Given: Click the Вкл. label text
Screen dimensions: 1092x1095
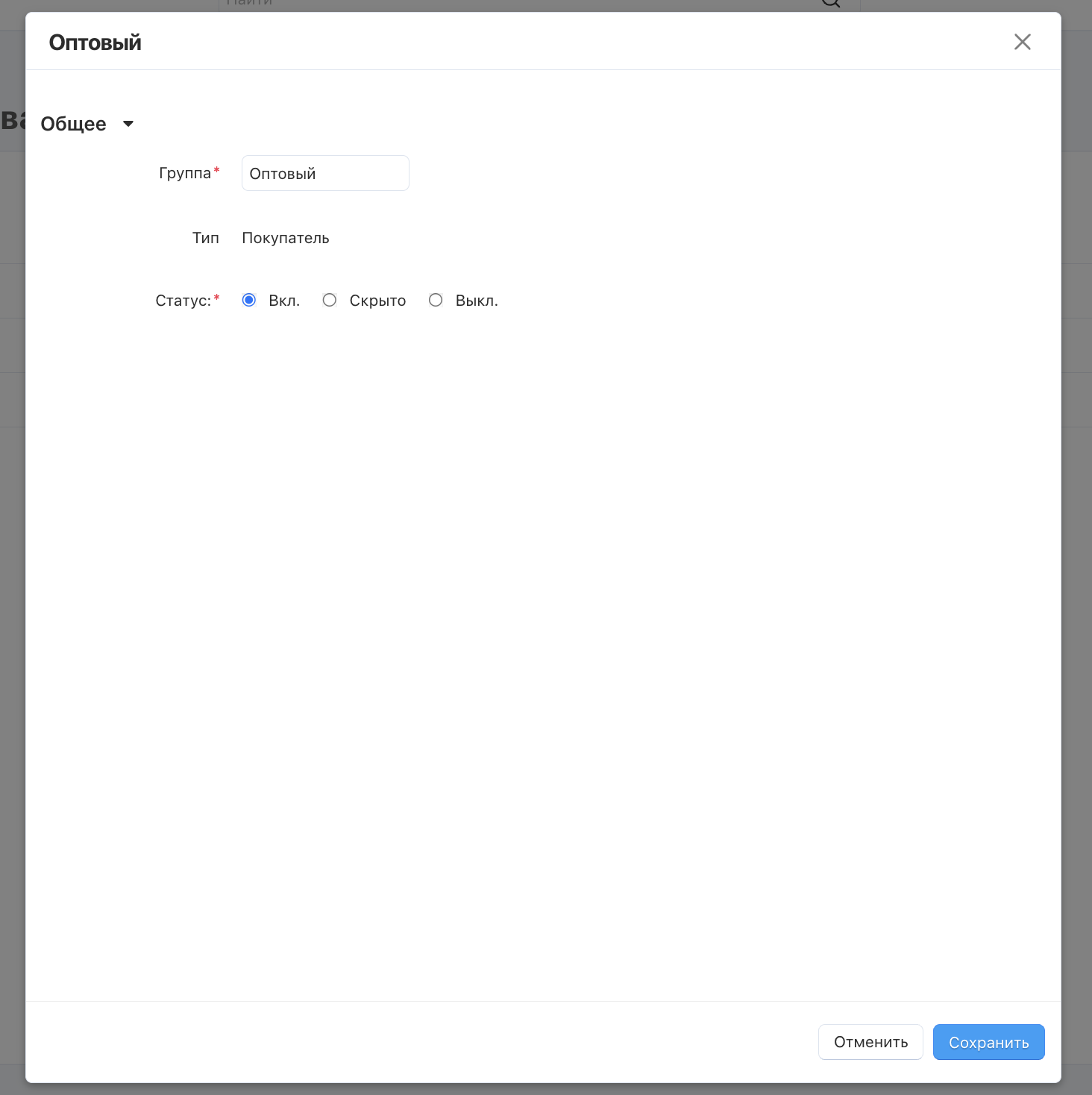Looking at the screenshot, I should [x=284, y=301].
